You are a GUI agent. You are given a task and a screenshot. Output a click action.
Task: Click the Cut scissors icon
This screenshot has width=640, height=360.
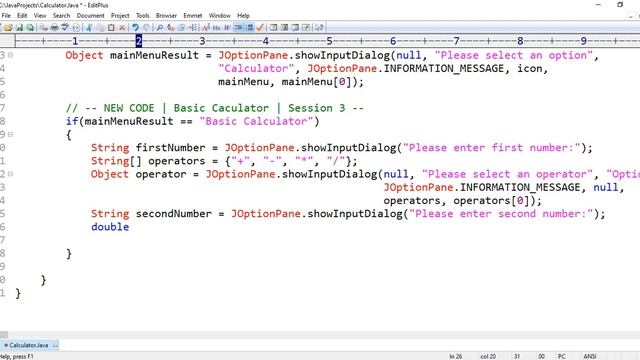pyautogui.click(x=89, y=28)
